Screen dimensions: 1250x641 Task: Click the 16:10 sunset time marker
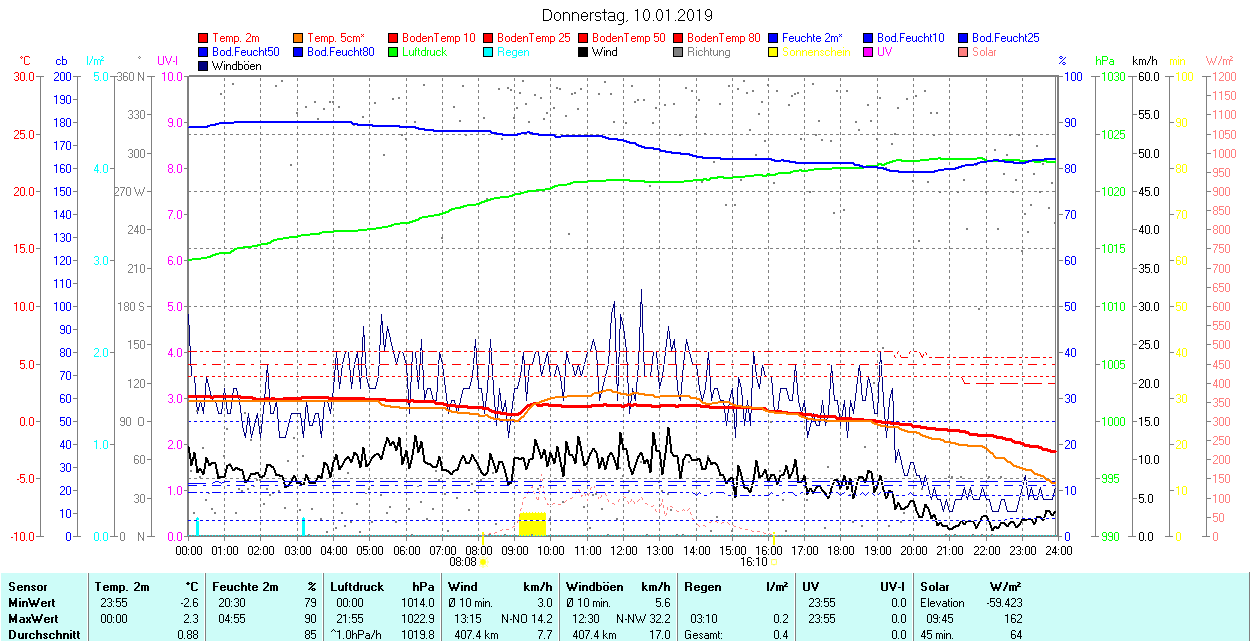(753, 562)
